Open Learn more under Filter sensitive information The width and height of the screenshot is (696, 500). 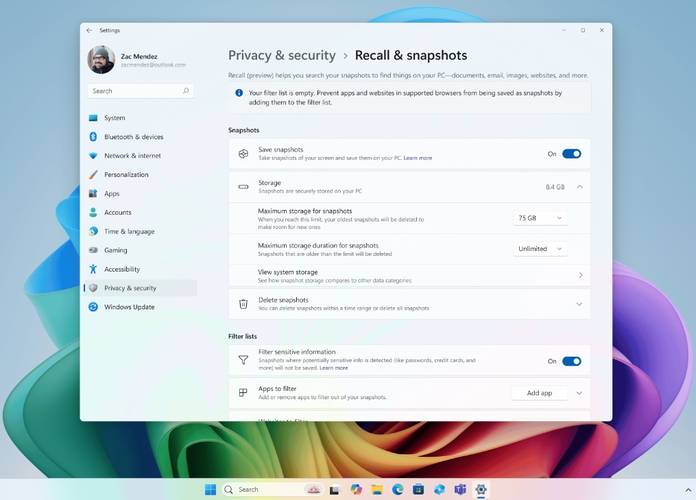point(334,368)
